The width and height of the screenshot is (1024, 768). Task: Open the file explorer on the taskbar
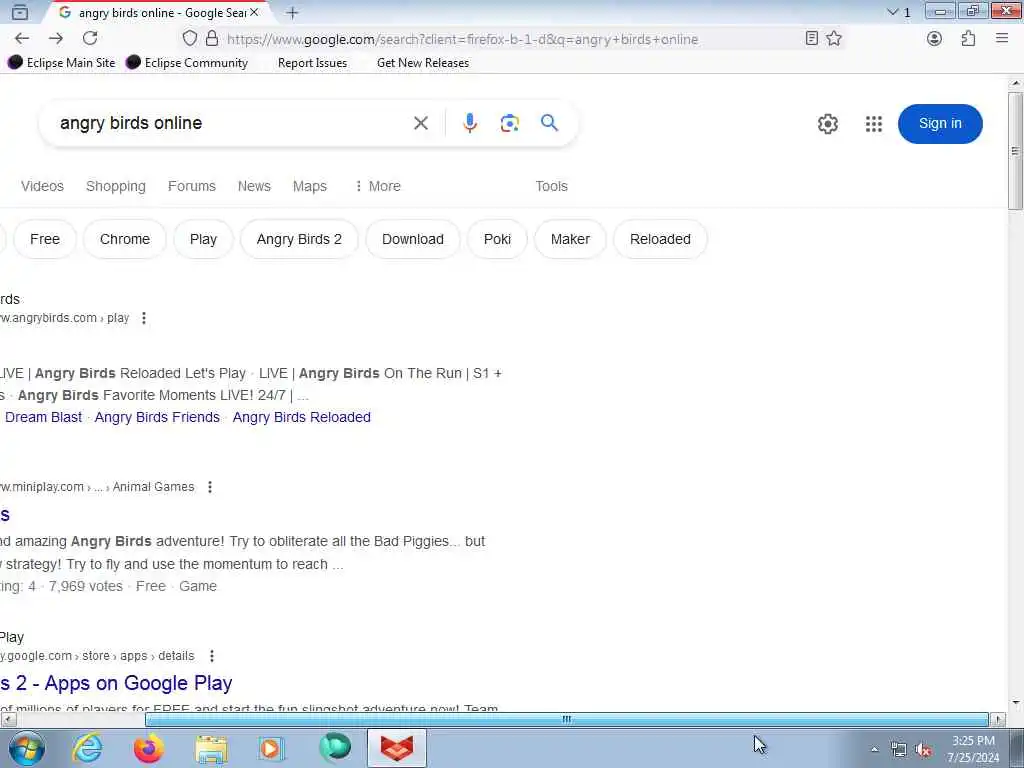pyautogui.click(x=211, y=748)
